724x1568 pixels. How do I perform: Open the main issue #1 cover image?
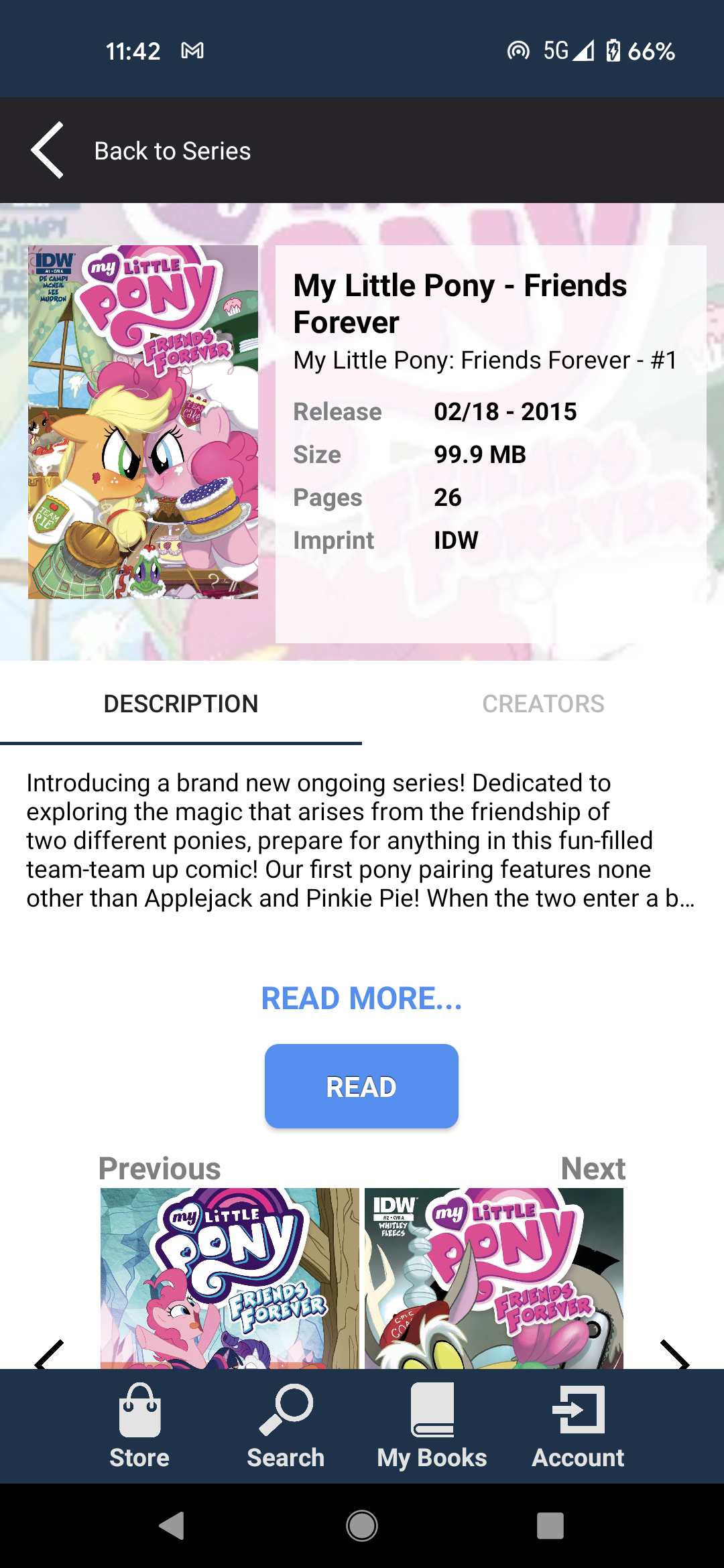tap(143, 422)
